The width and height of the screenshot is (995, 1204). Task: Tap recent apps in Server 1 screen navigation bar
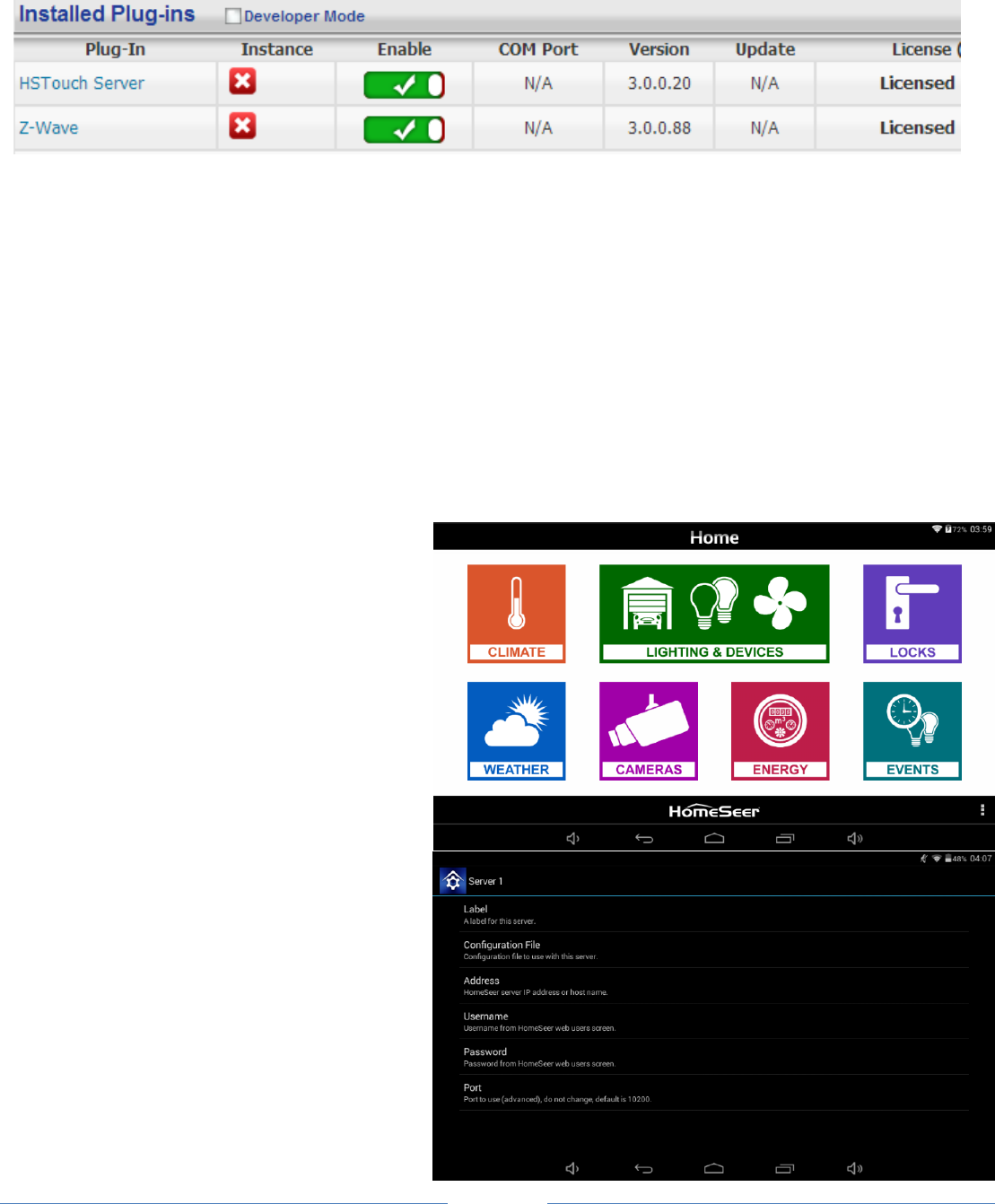785,1168
